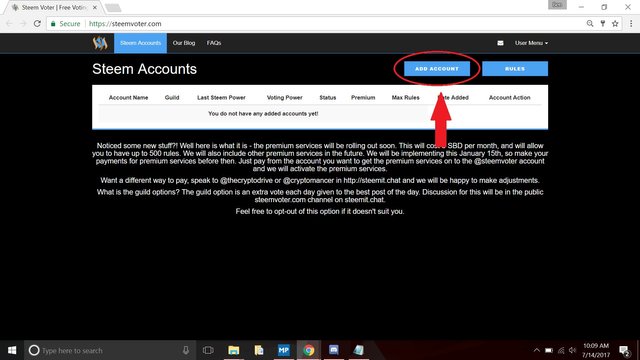Show hidden system tray icons

pos(537,350)
